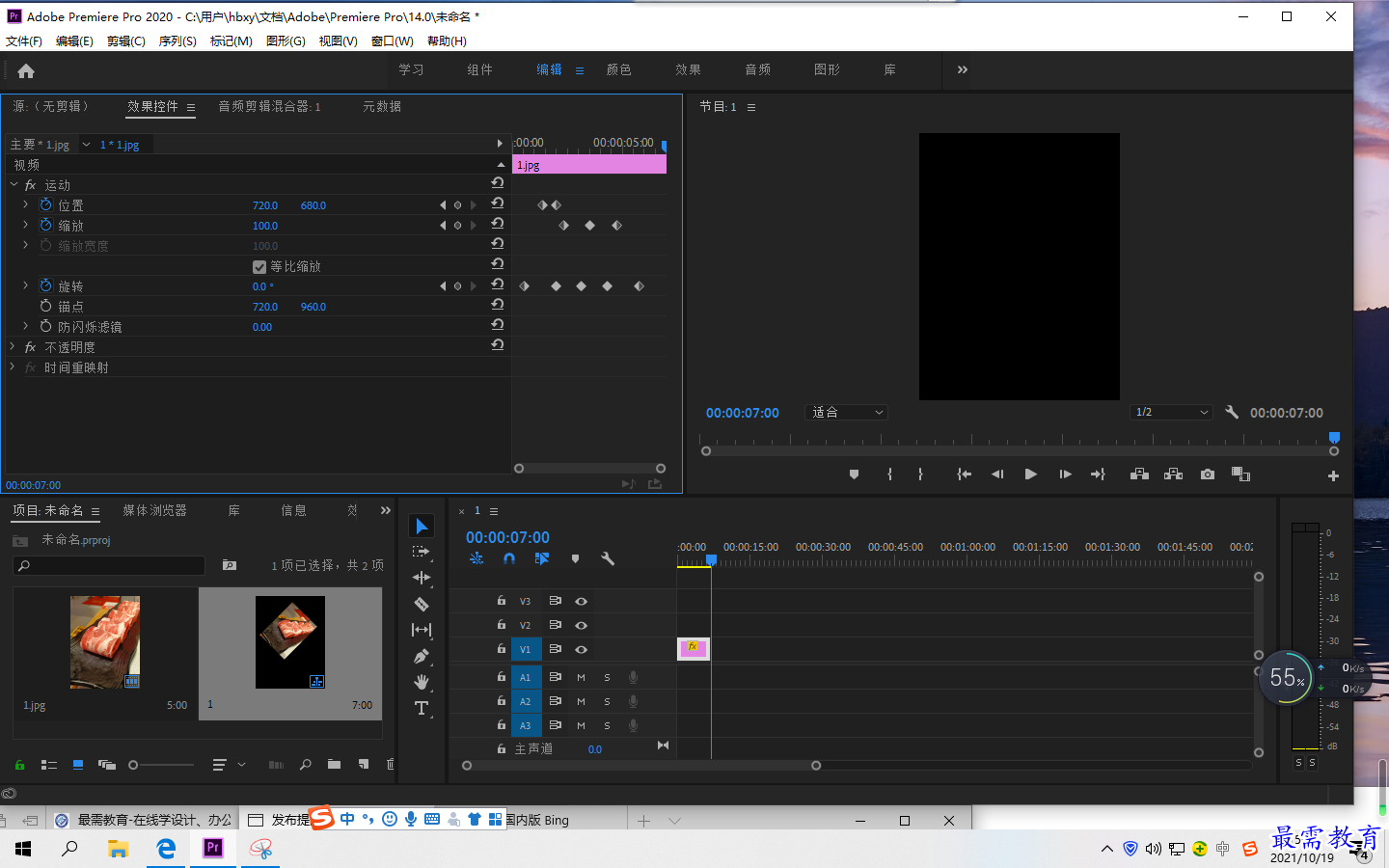Toggle 位置 animation stopwatch
Screen dimensions: 1389x868
pyautogui.click(x=45, y=204)
